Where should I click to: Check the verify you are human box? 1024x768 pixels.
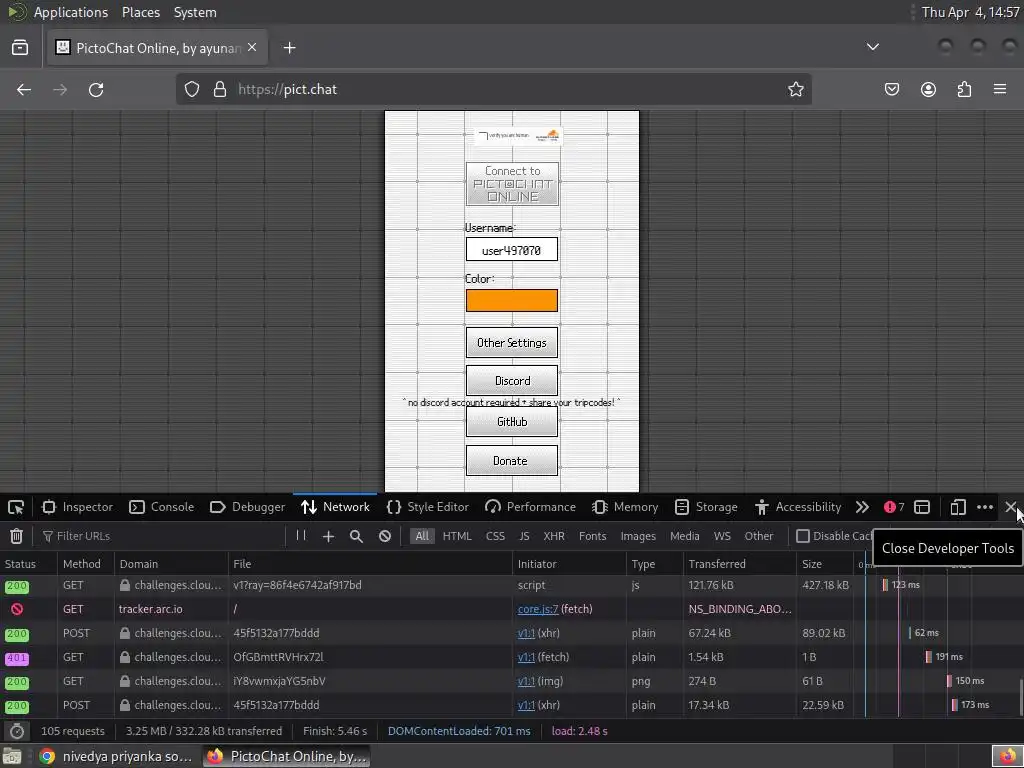click(x=483, y=136)
